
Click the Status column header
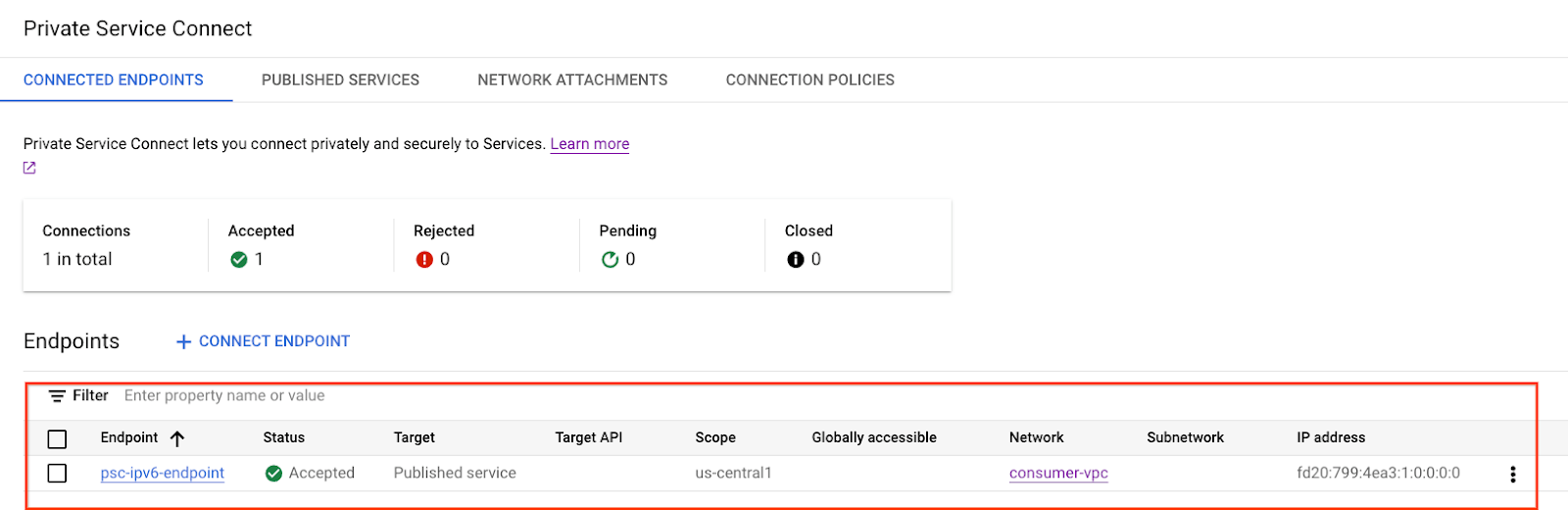click(x=284, y=438)
